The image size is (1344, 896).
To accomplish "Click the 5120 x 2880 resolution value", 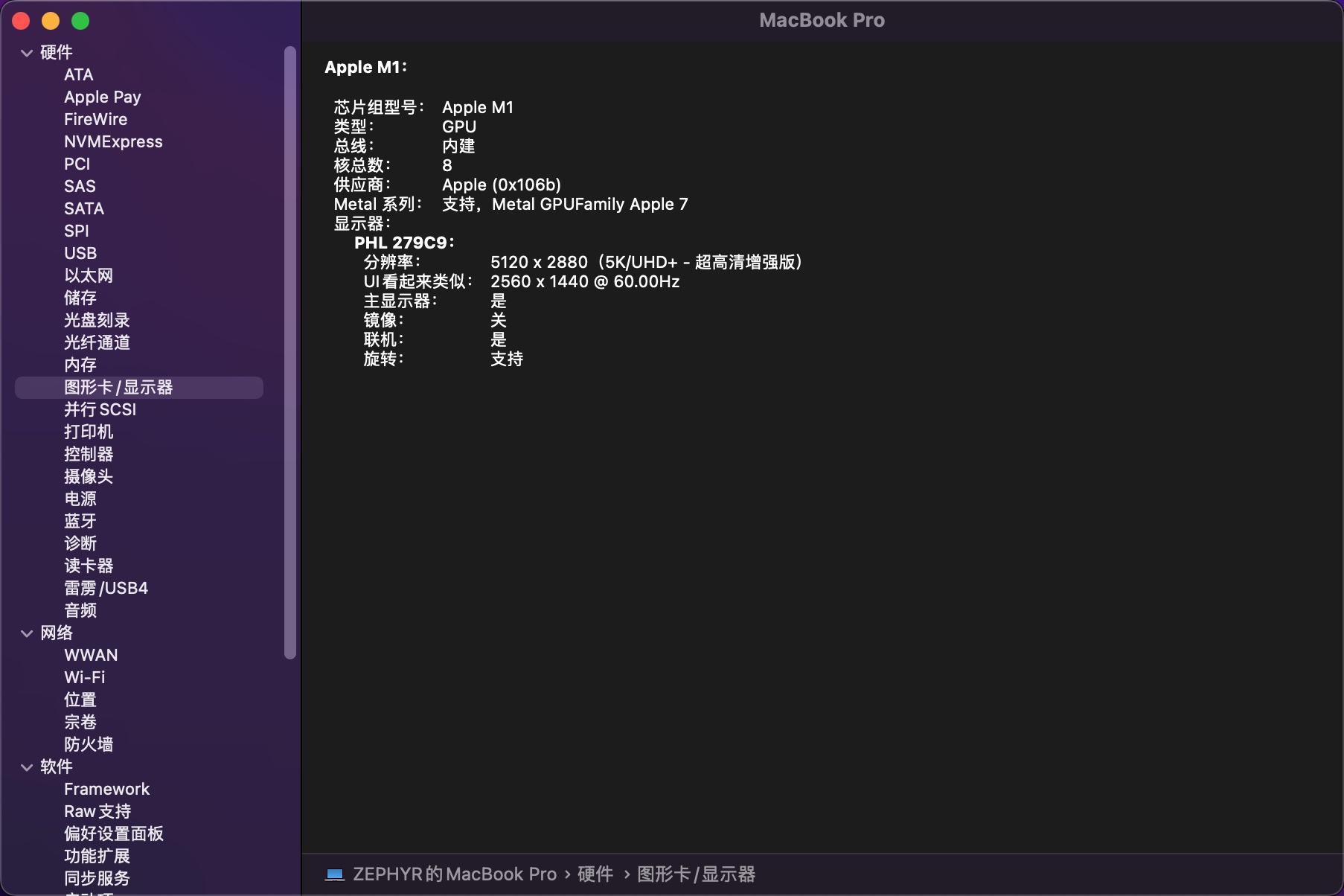I will (646, 263).
